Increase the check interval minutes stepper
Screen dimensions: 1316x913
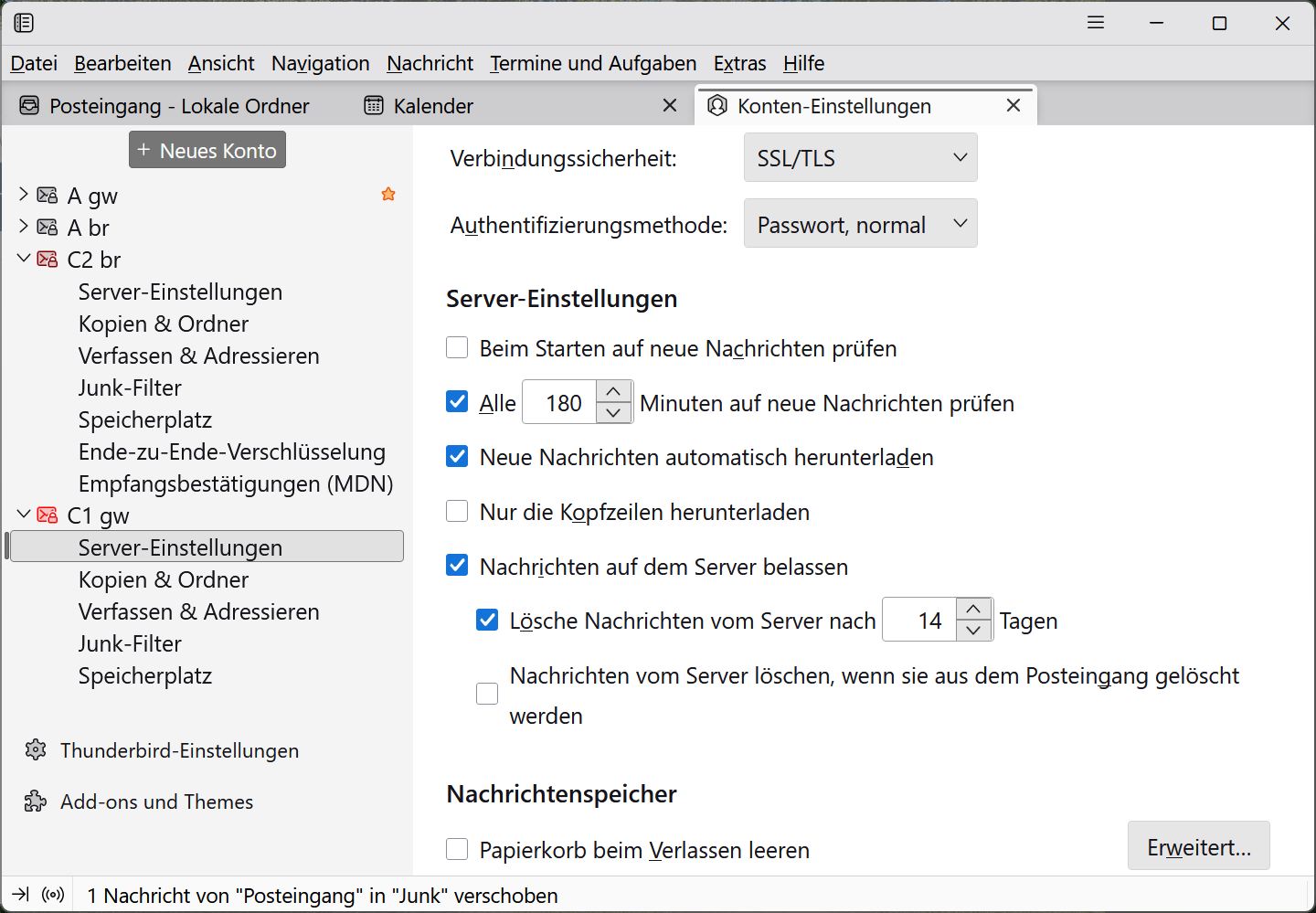pyautogui.click(x=613, y=392)
